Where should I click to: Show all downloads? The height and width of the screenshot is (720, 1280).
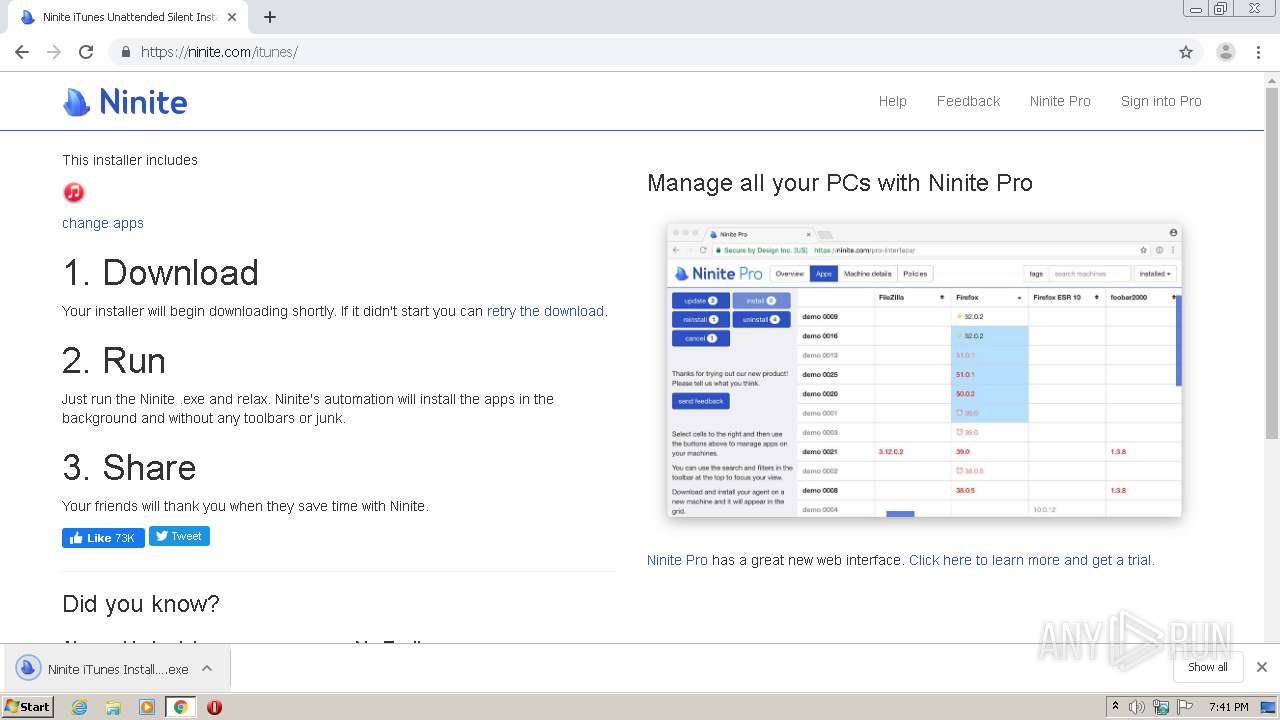tap(1208, 667)
